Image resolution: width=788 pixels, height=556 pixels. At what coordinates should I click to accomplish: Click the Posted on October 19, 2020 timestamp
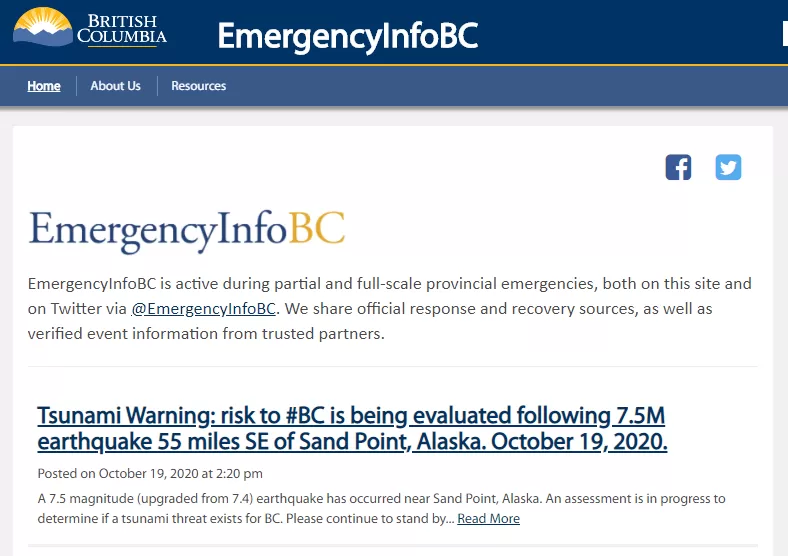(x=150, y=474)
